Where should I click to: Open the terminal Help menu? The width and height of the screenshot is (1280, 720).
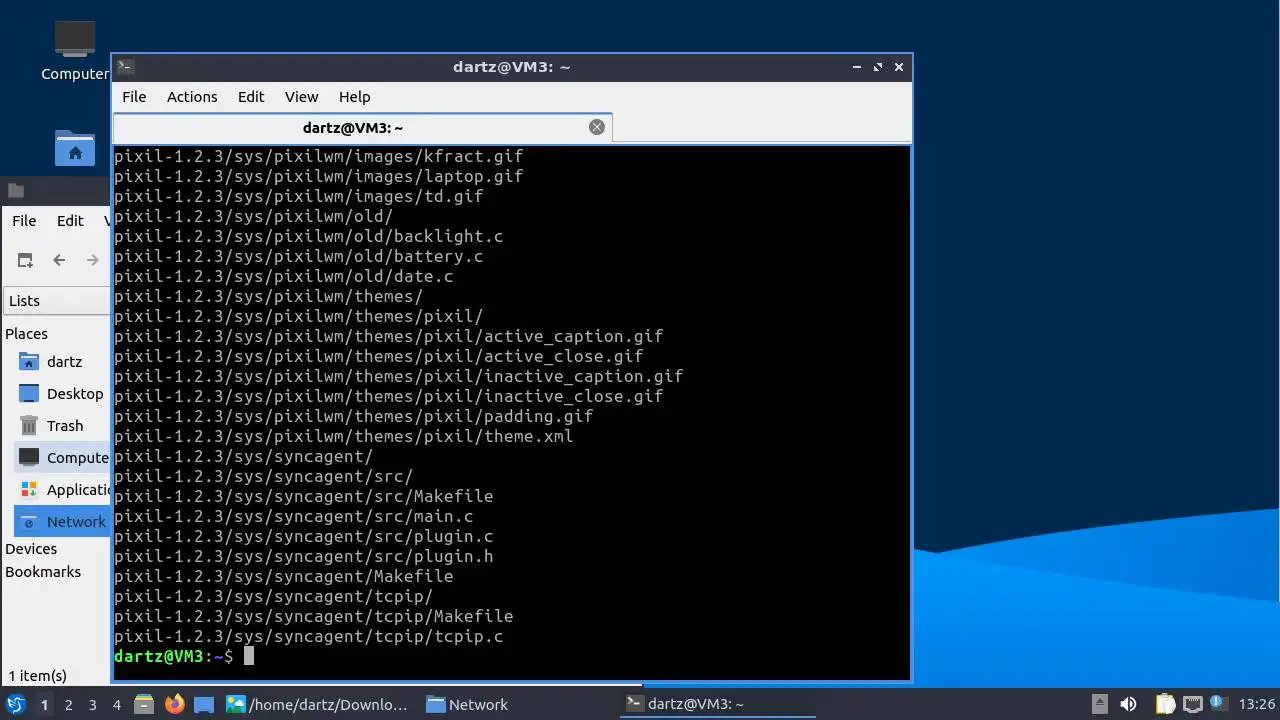(354, 97)
